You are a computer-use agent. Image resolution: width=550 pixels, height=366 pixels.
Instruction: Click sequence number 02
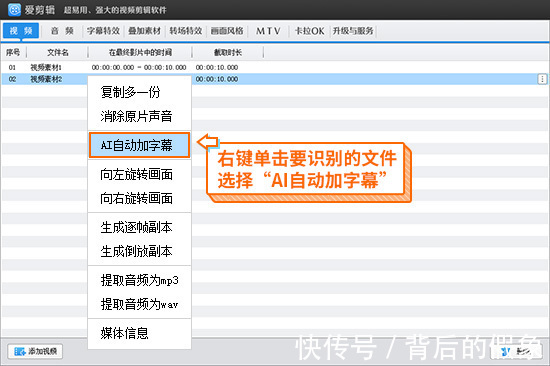[x=12, y=79]
